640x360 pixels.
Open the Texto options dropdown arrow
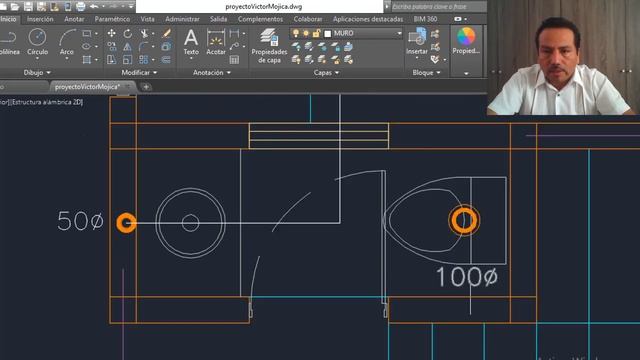click(x=191, y=59)
